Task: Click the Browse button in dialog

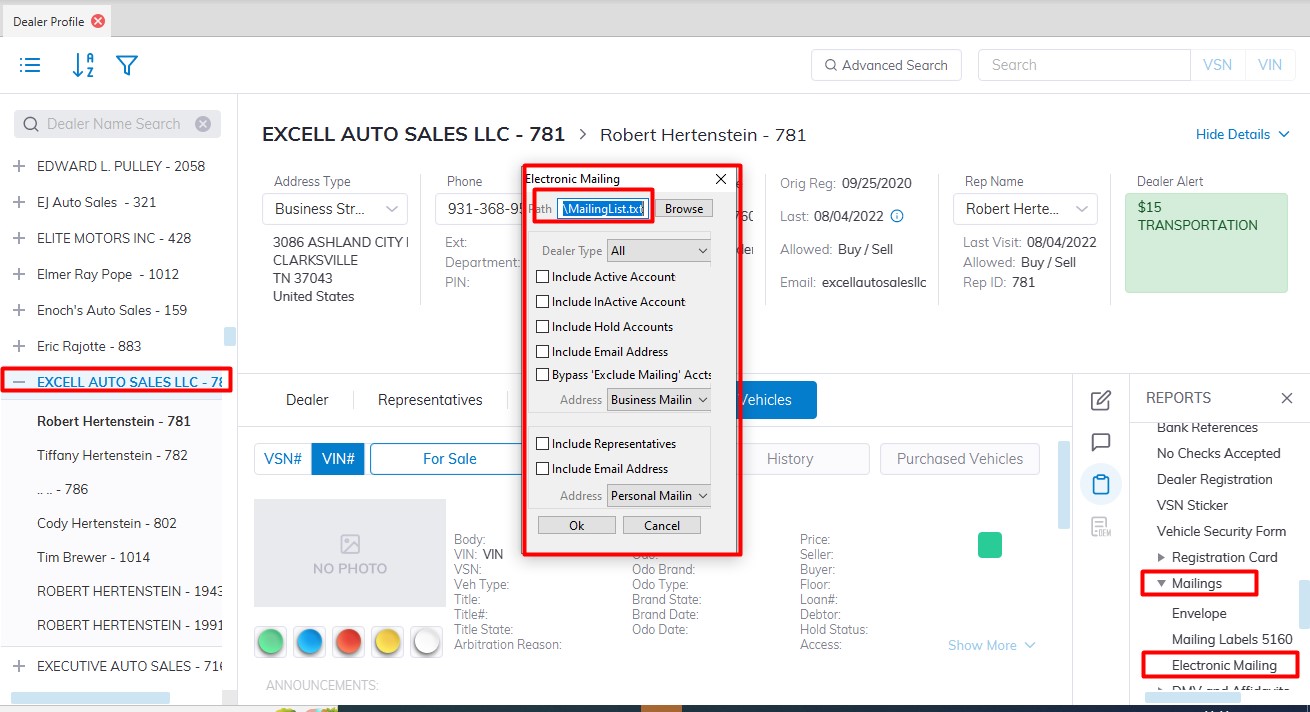Action: [684, 209]
